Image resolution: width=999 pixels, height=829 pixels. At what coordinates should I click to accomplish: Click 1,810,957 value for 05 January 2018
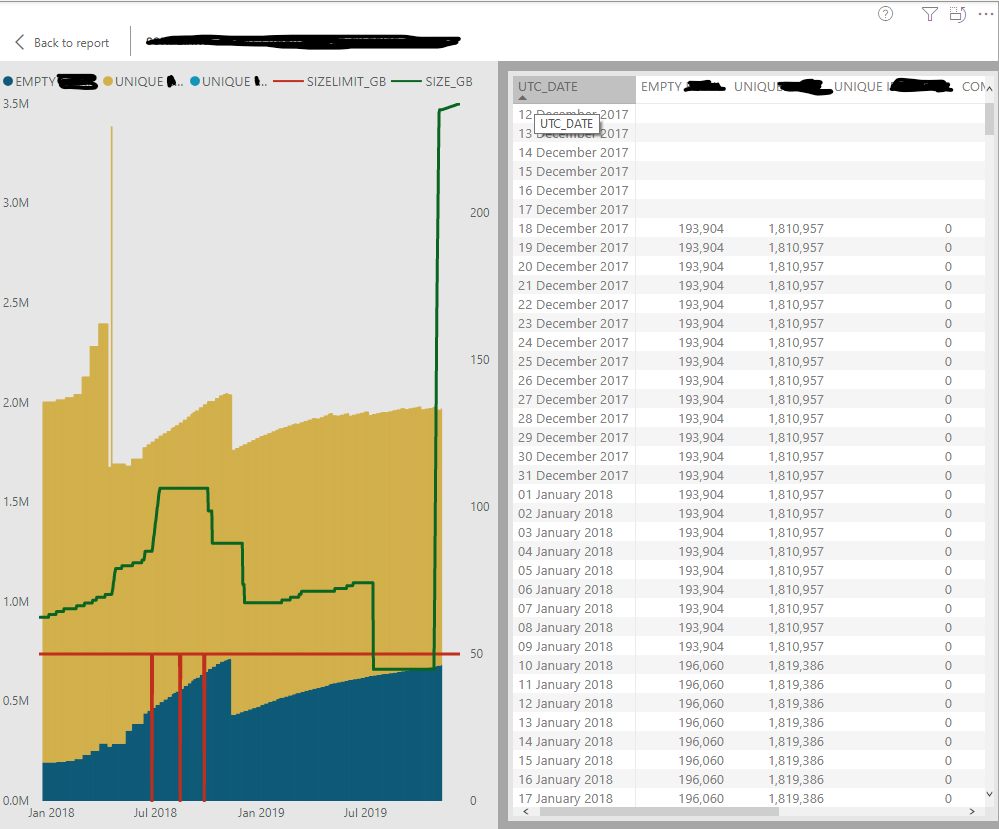pos(796,570)
